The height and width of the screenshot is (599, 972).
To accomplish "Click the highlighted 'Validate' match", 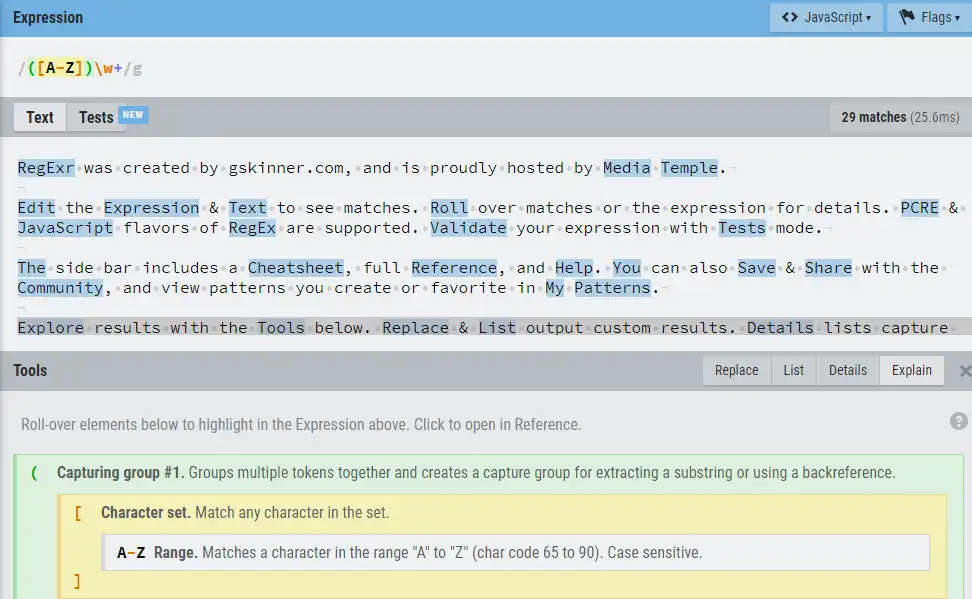I will [x=468, y=228].
